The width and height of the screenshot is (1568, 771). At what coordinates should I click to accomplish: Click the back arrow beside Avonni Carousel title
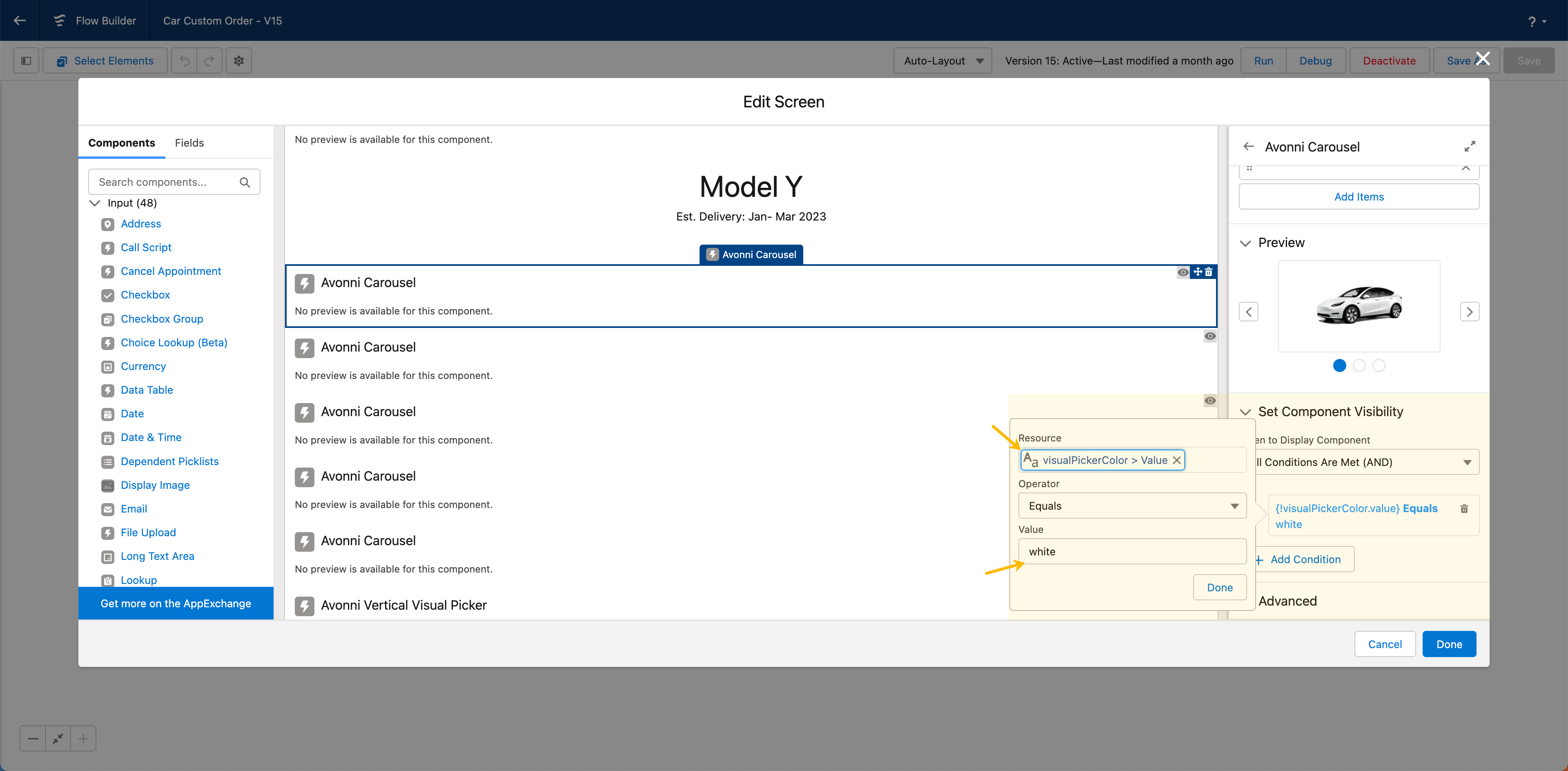point(1248,147)
